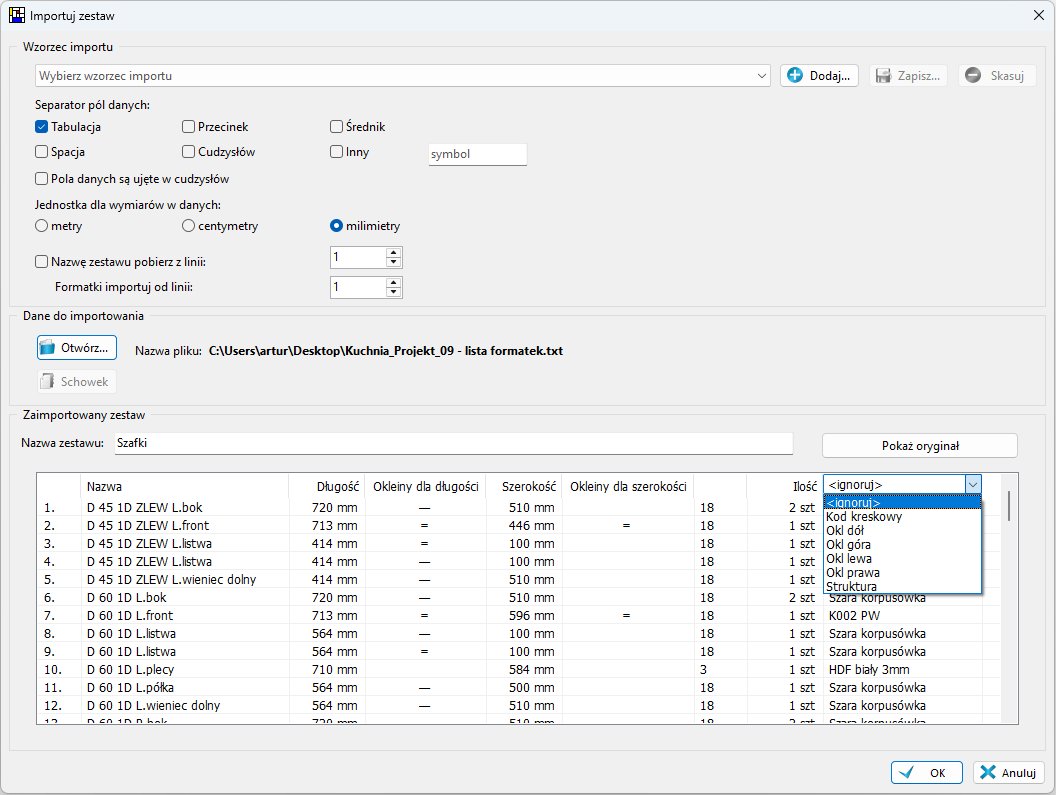Viewport: 1056px width, 795px height.
Task: Click the Otwórz folder icon button
Action: pyautogui.click(x=77, y=347)
